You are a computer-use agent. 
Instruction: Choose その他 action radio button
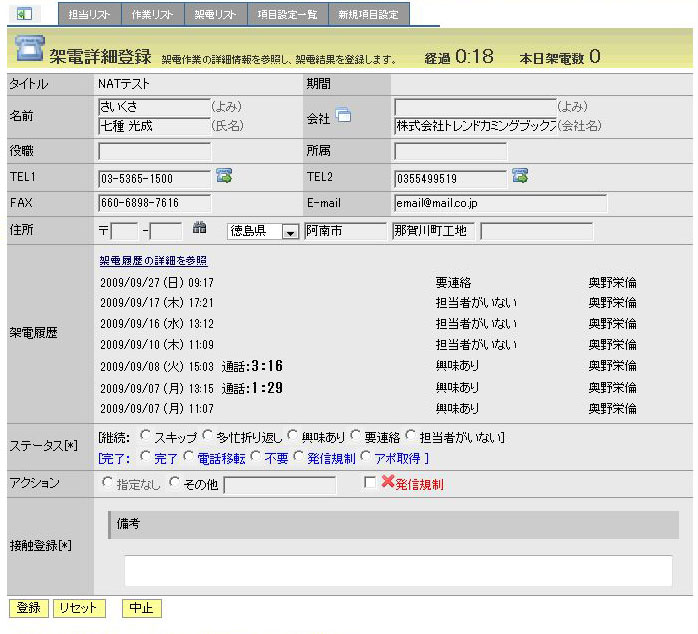(x=174, y=482)
